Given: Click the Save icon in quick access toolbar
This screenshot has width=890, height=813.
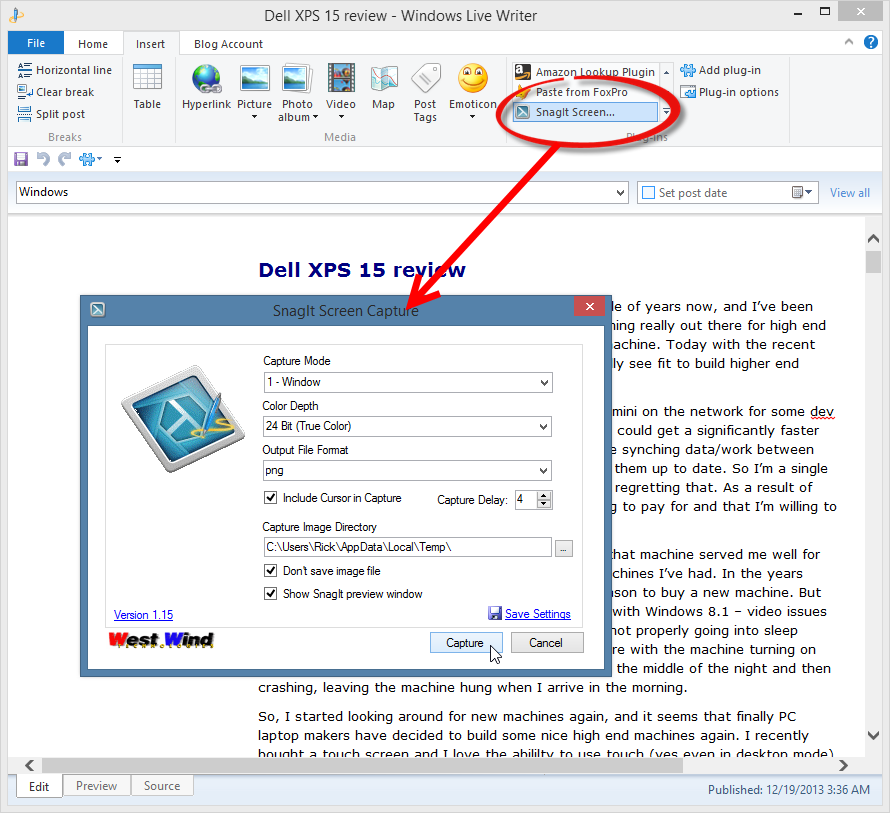Looking at the screenshot, I should [x=21, y=159].
